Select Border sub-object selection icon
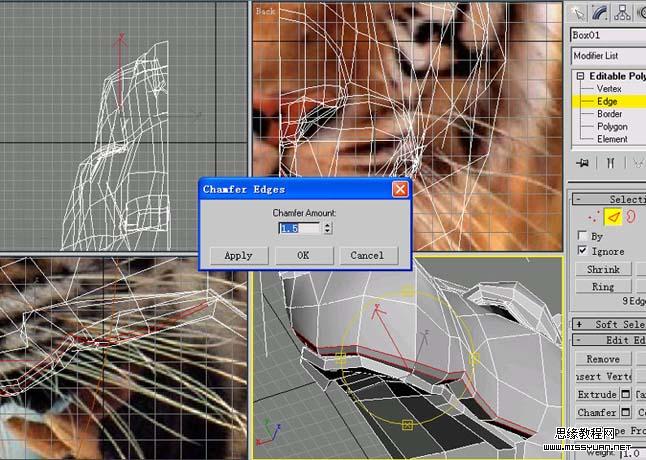 click(631, 217)
